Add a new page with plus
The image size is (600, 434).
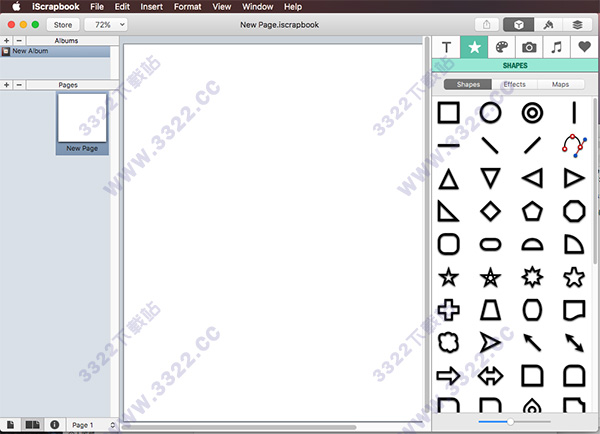pyautogui.click(x=7, y=85)
